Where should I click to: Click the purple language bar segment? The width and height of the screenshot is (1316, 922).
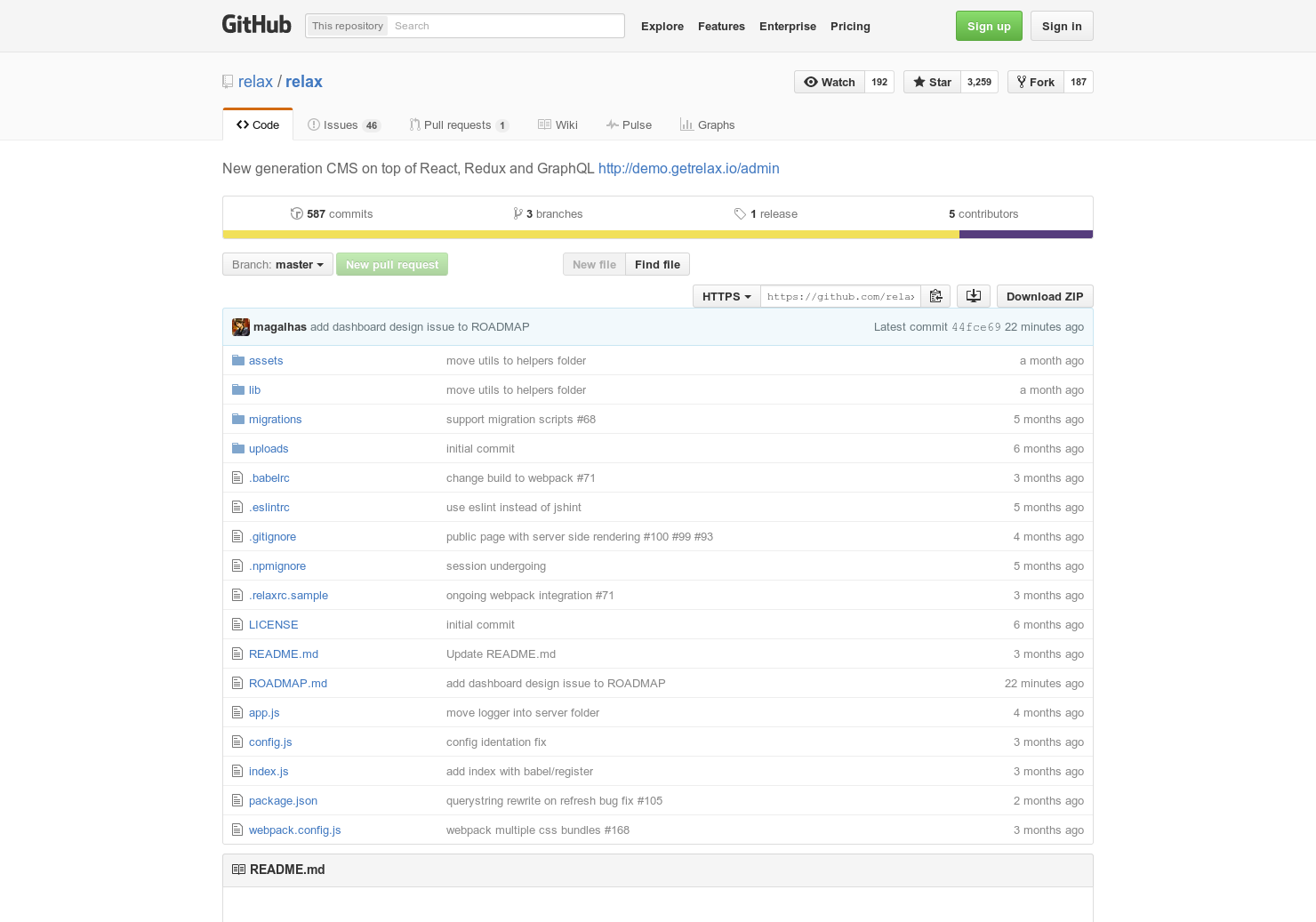click(x=1026, y=235)
